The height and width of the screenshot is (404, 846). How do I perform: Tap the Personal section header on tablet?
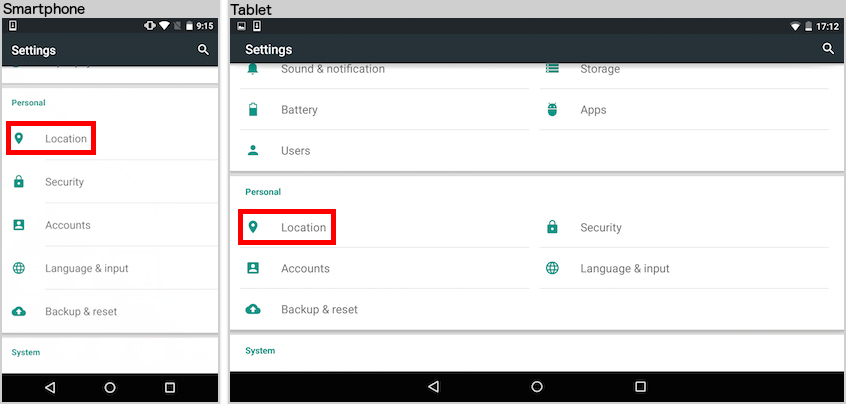click(x=263, y=192)
